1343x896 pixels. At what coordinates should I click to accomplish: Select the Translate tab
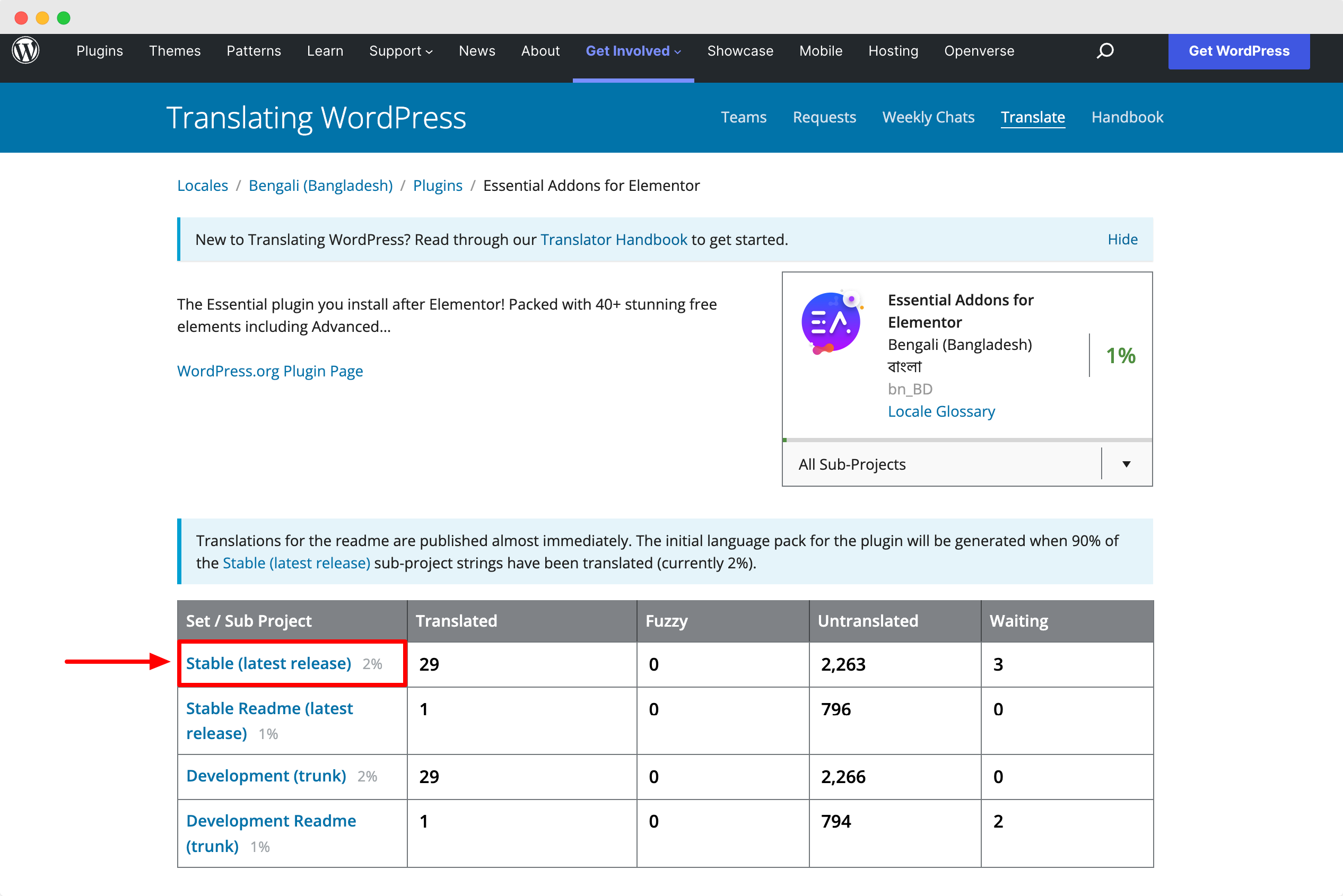click(x=1033, y=117)
